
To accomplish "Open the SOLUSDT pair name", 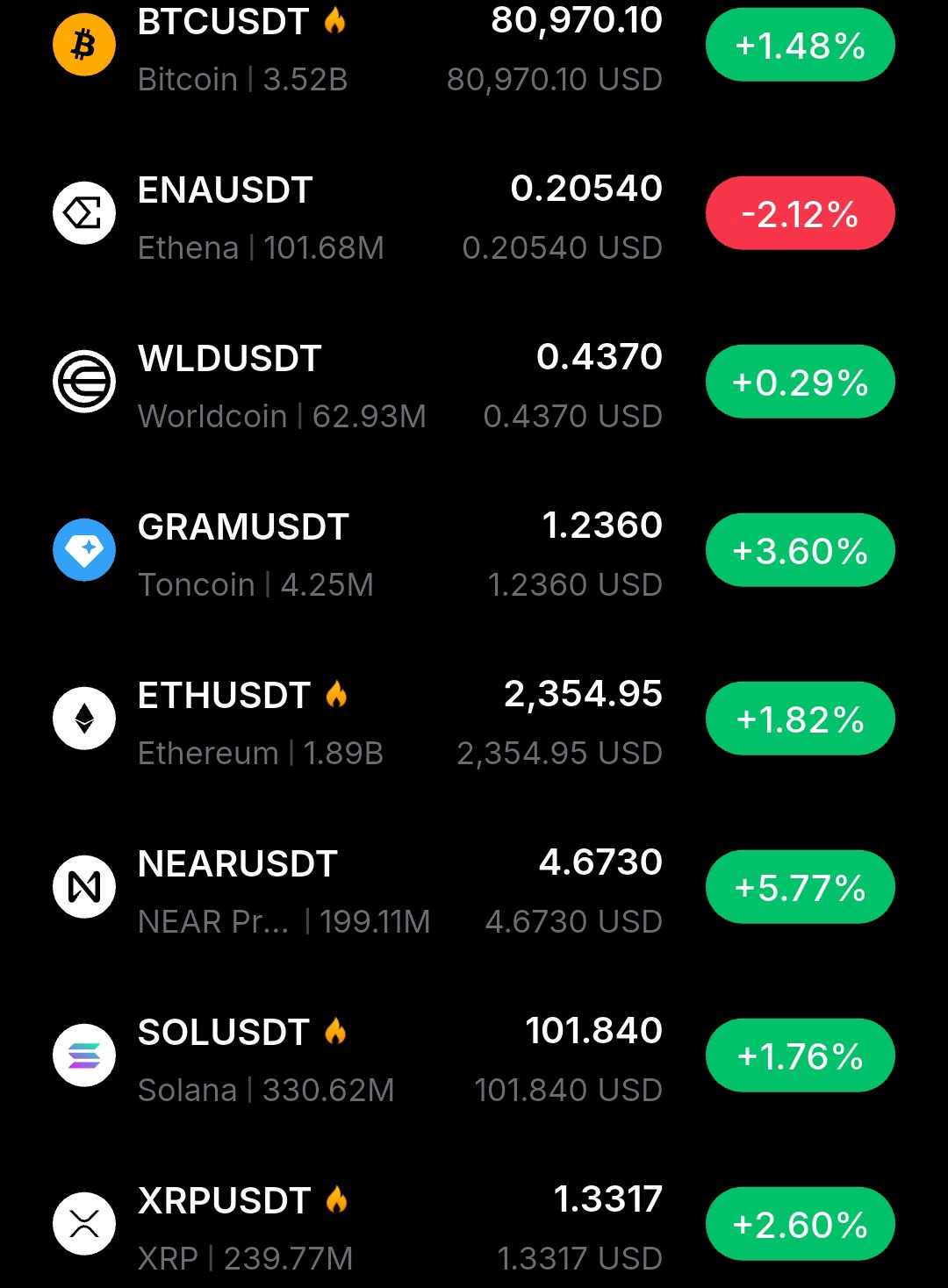I will point(224,1032).
